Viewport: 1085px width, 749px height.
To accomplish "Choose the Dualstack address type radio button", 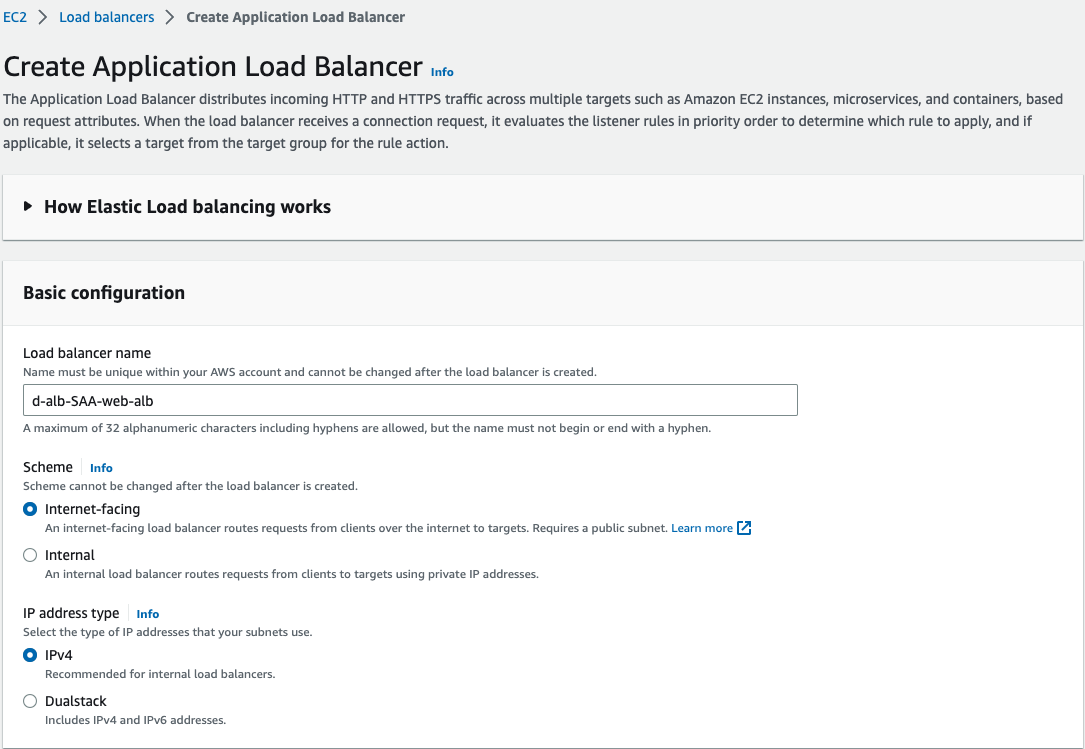I will (30, 701).
